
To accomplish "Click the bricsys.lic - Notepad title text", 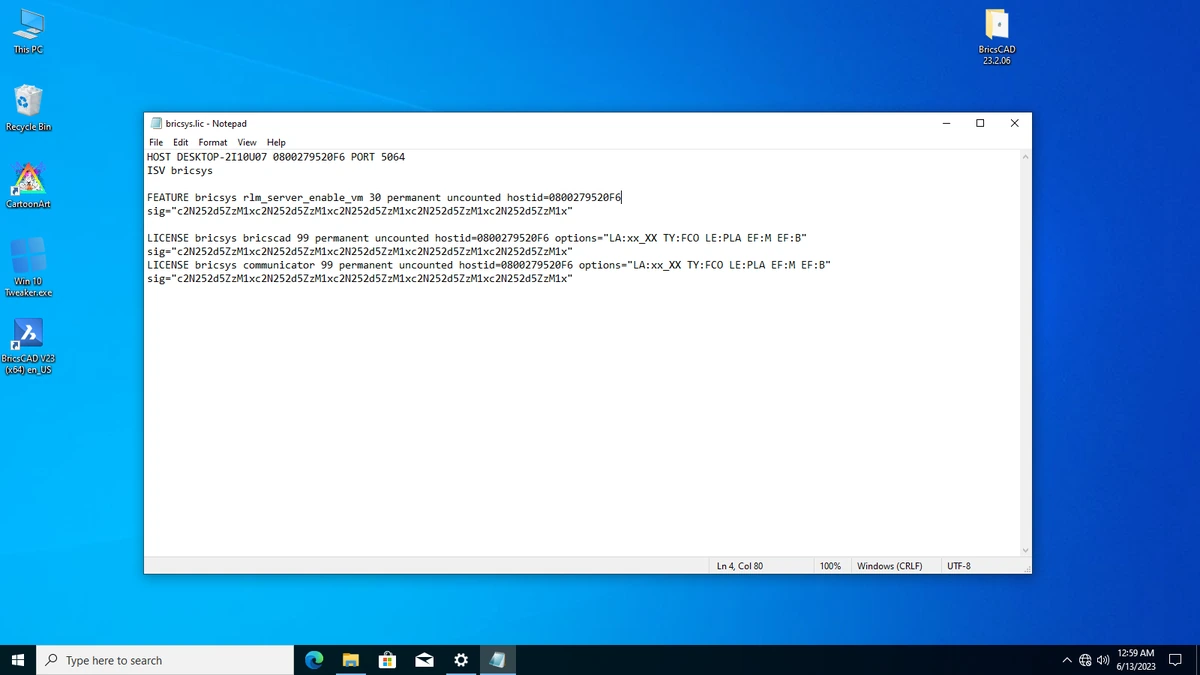I will click(x=206, y=123).
